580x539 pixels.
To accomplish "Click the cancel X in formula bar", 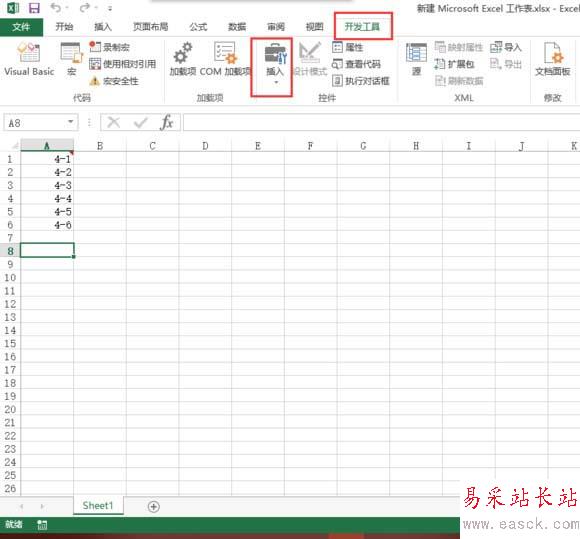I will (x=114, y=122).
